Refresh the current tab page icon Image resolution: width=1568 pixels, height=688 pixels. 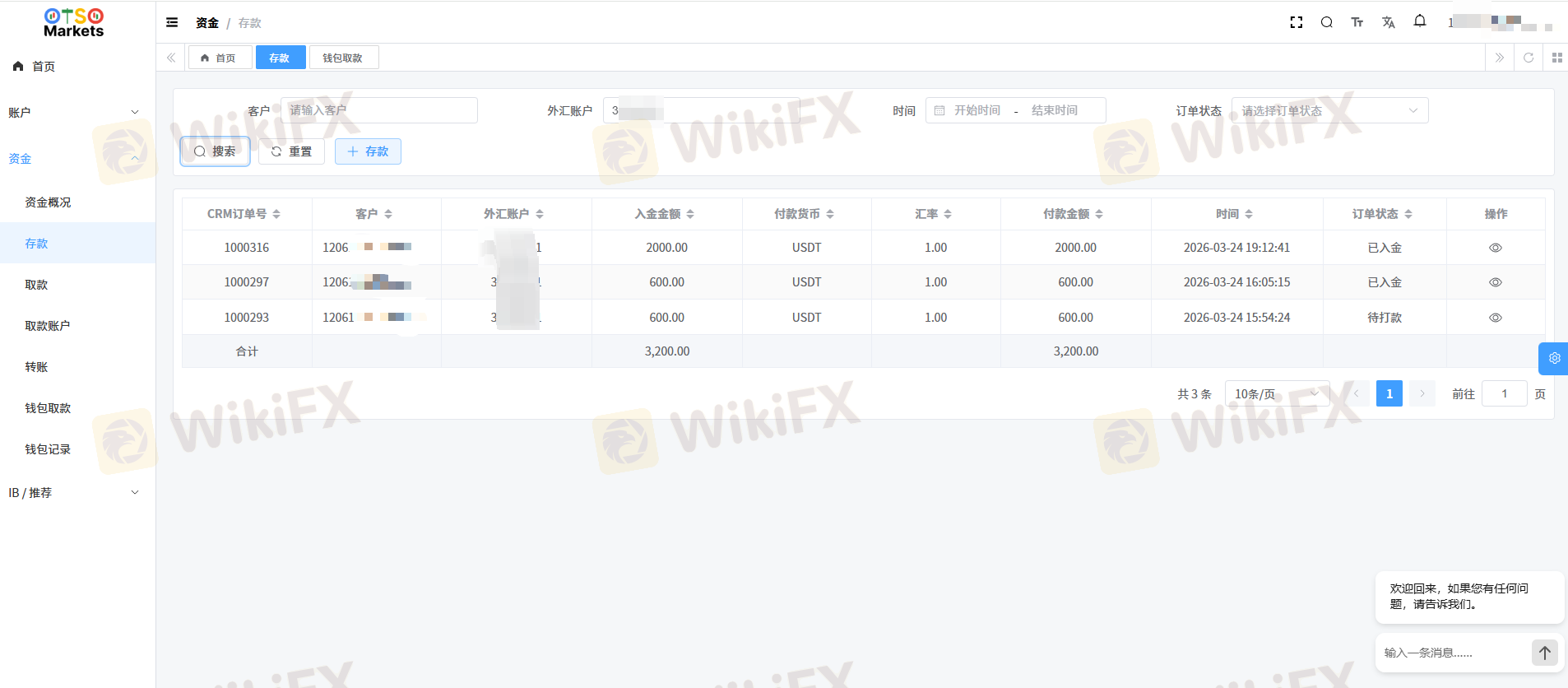pos(1529,58)
